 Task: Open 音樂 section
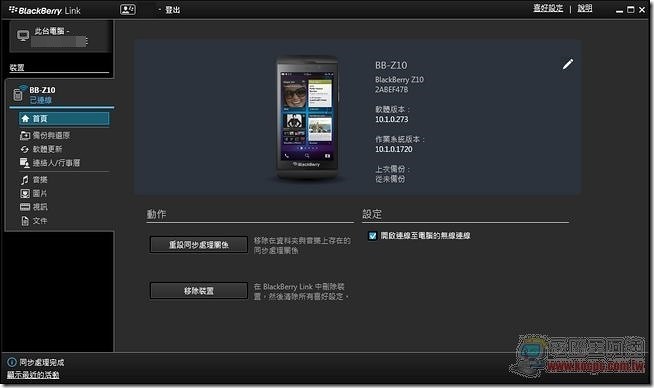point(40,180)
